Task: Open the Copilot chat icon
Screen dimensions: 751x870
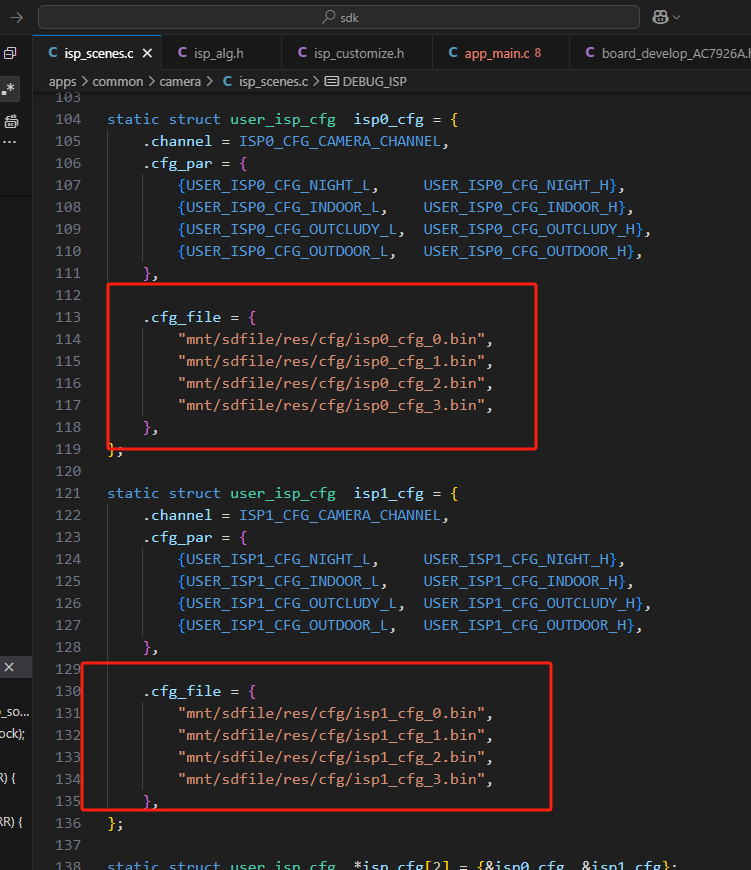Action: (660, 17)
